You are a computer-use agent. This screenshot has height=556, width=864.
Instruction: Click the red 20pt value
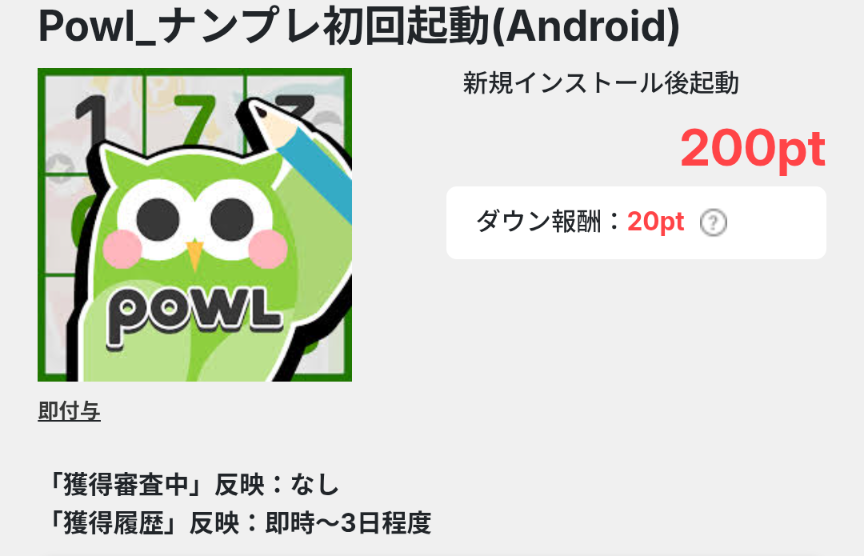pos(656,222)
